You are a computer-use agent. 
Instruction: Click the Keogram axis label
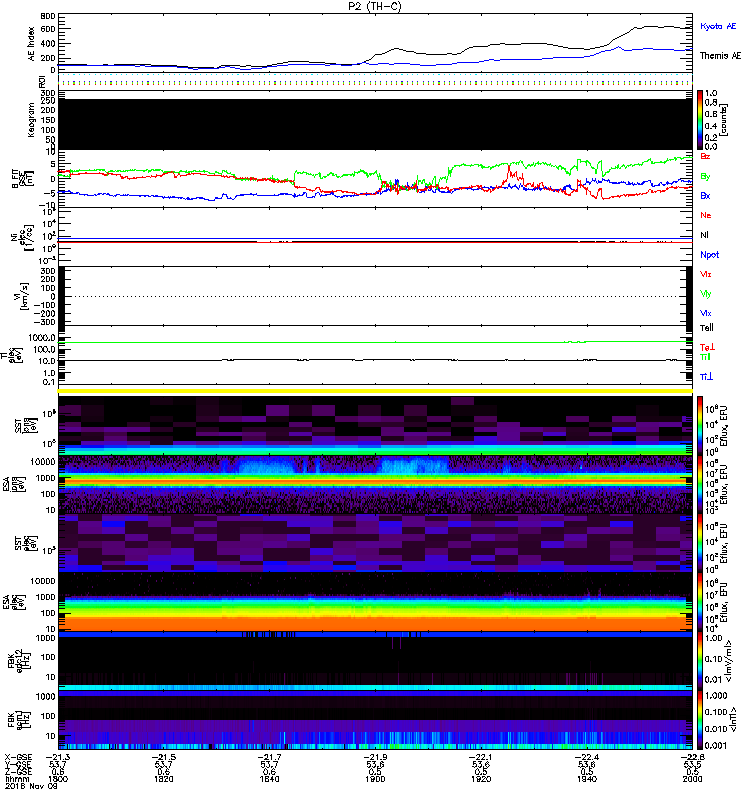point(32,119)
